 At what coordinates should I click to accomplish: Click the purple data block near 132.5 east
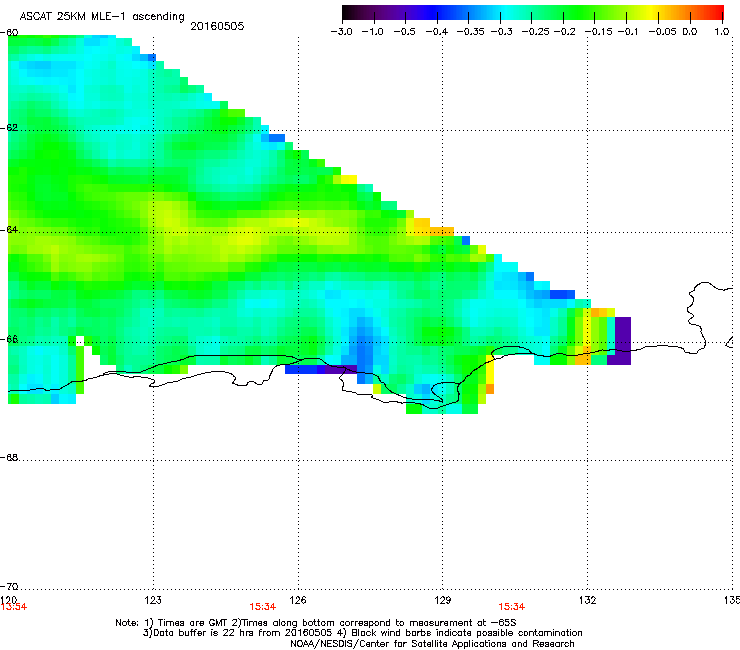tap(621, 341)
